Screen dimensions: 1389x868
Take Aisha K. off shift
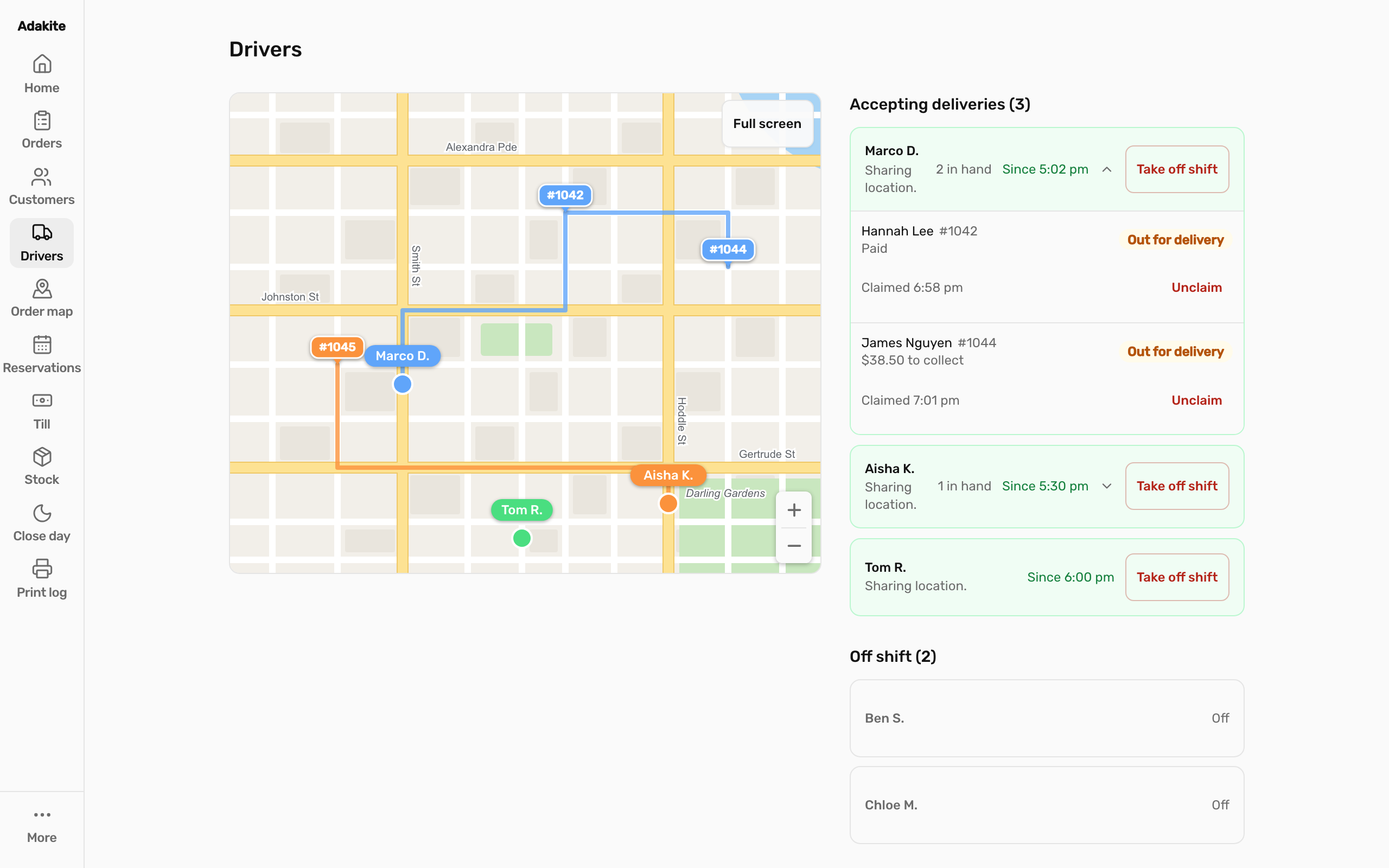(1177, 486)
